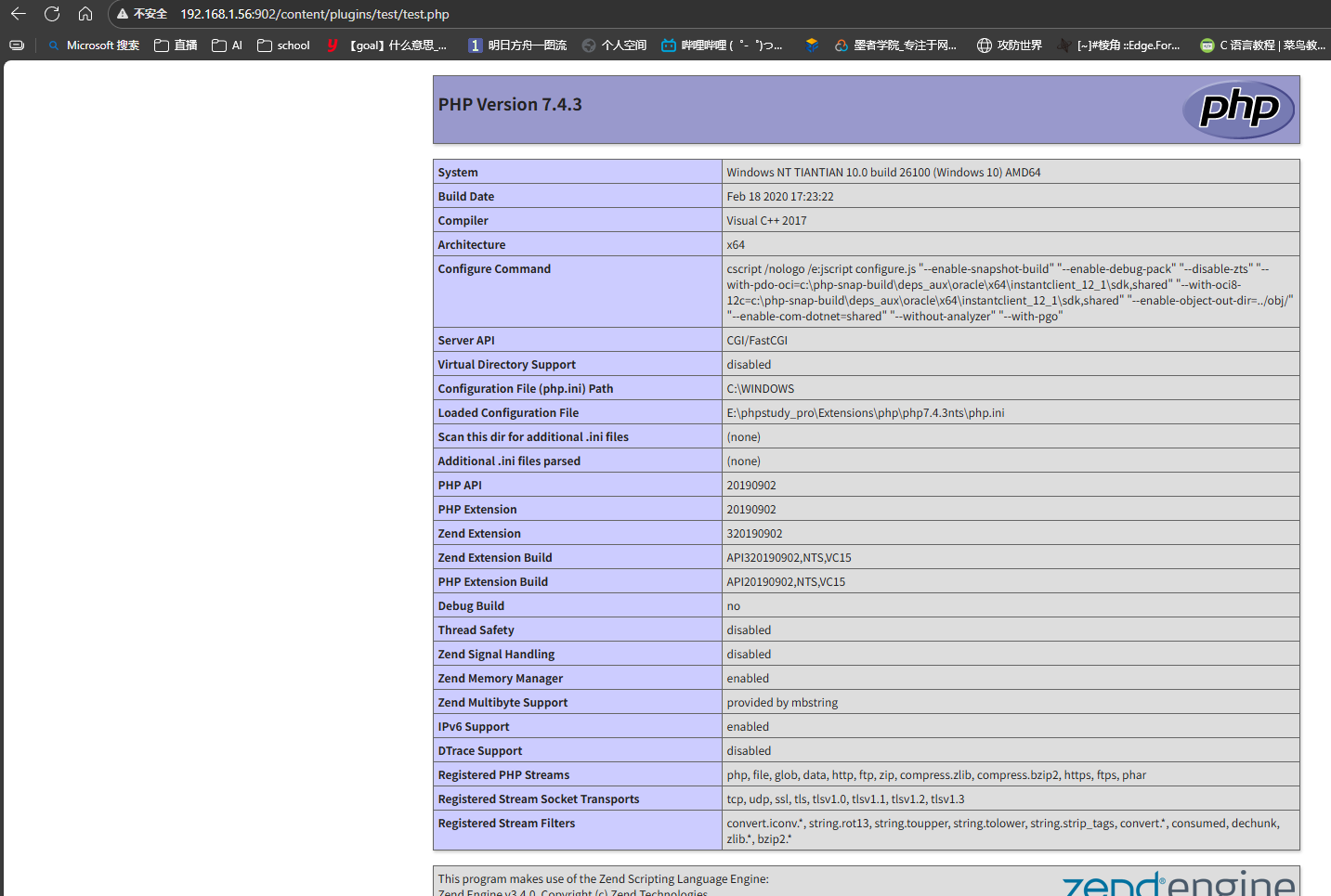Open the 墨者学院 bookmark
This screenshot has height=896, width=1331.
tap(895, 45)
